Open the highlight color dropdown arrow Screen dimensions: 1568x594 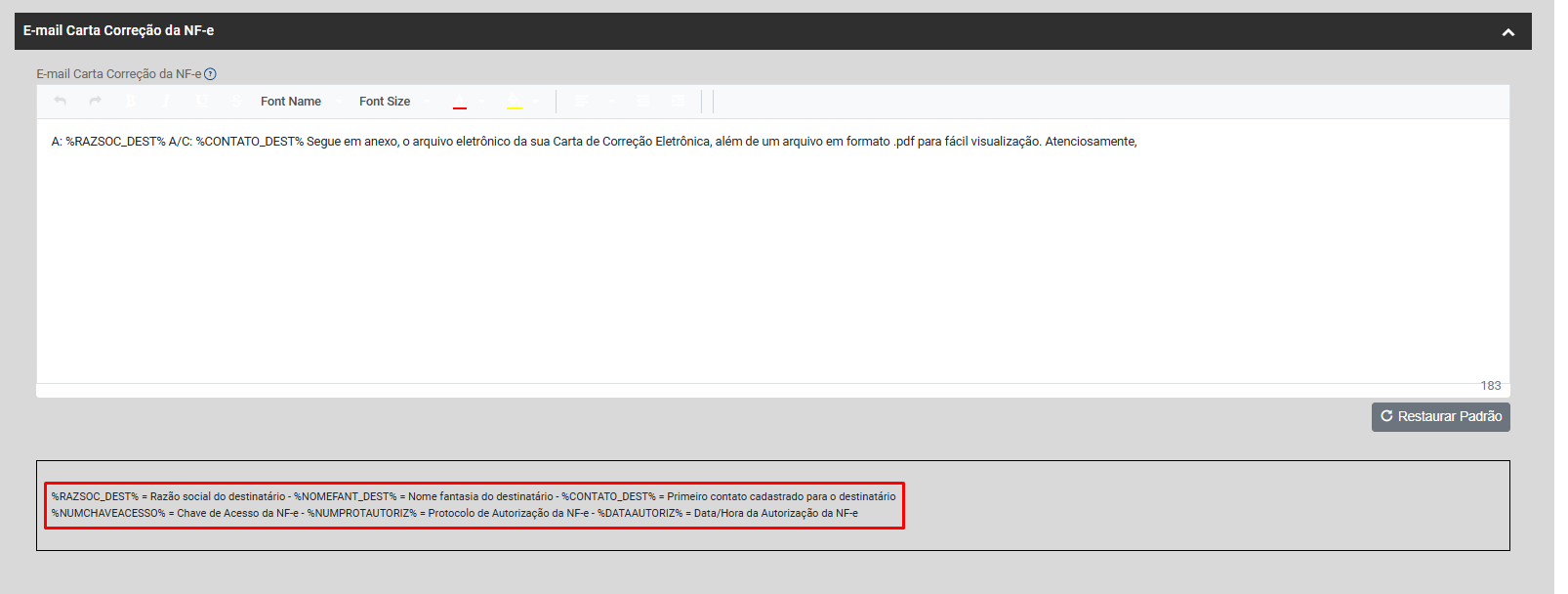(536, 102)
